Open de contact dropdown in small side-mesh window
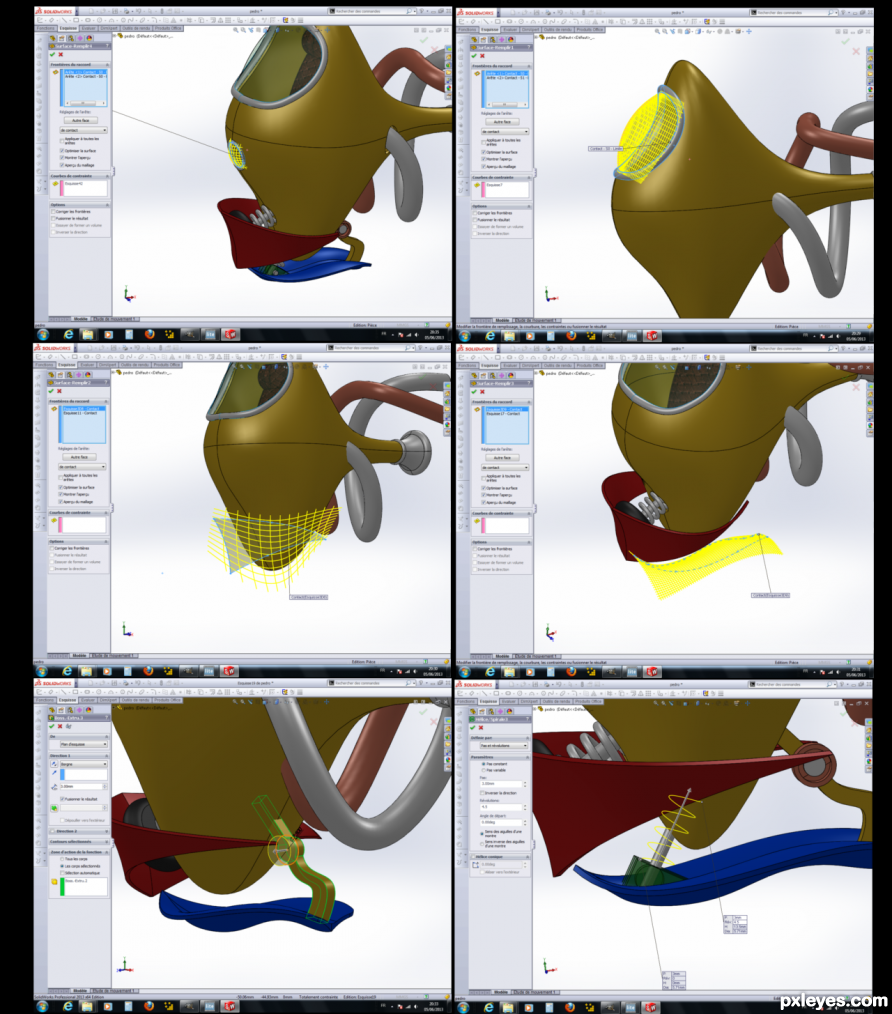 click(83, 130)
